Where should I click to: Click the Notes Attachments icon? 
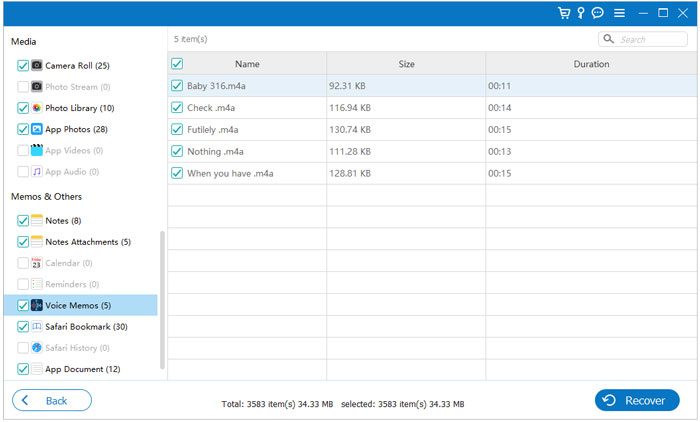pyautogui.click(x=37, y=242)
